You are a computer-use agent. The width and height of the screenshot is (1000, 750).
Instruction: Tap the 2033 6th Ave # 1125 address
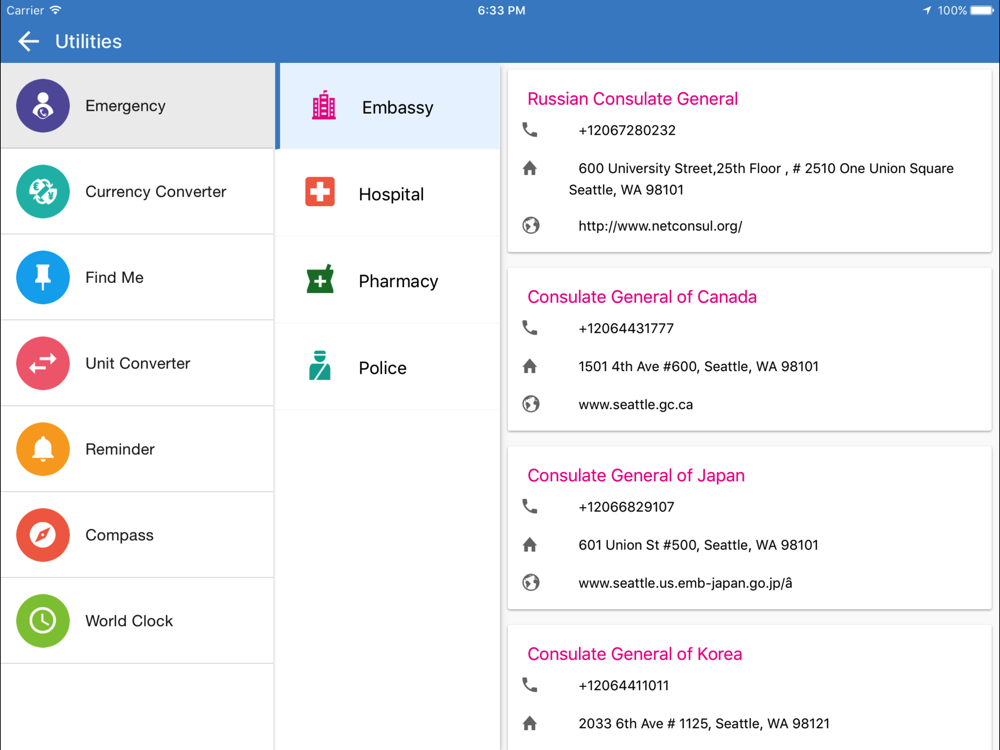coord(704,723)
